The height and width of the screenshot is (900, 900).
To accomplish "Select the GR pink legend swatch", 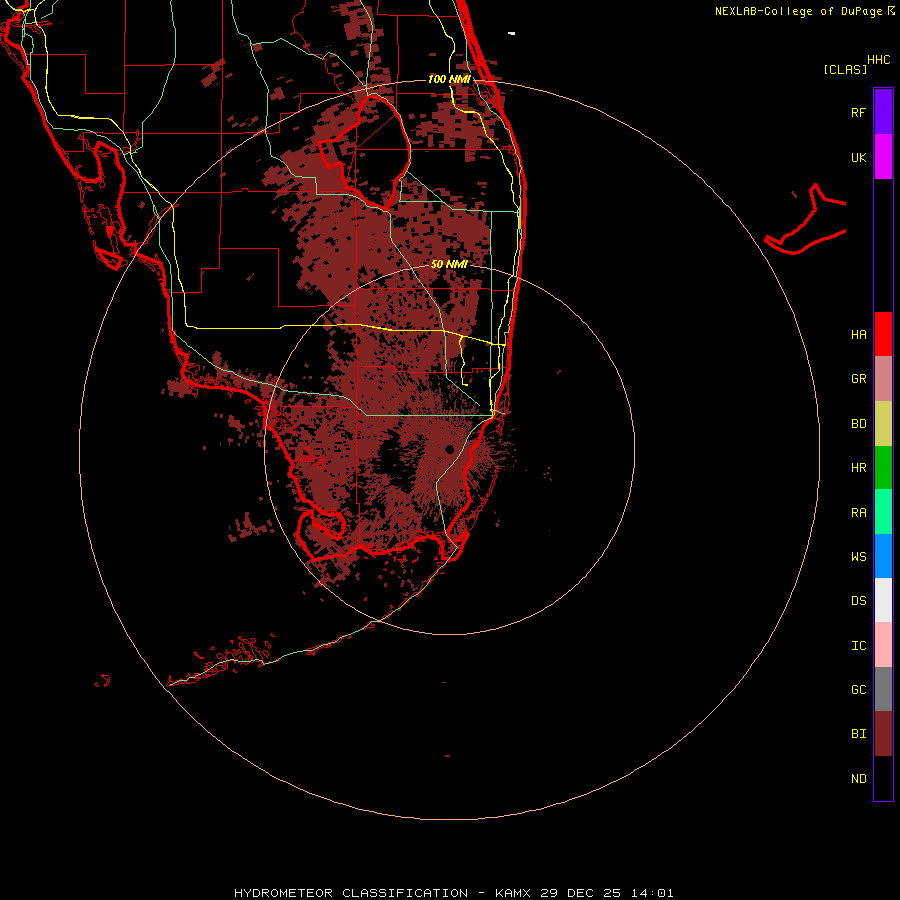I will (x=883, y=379).
